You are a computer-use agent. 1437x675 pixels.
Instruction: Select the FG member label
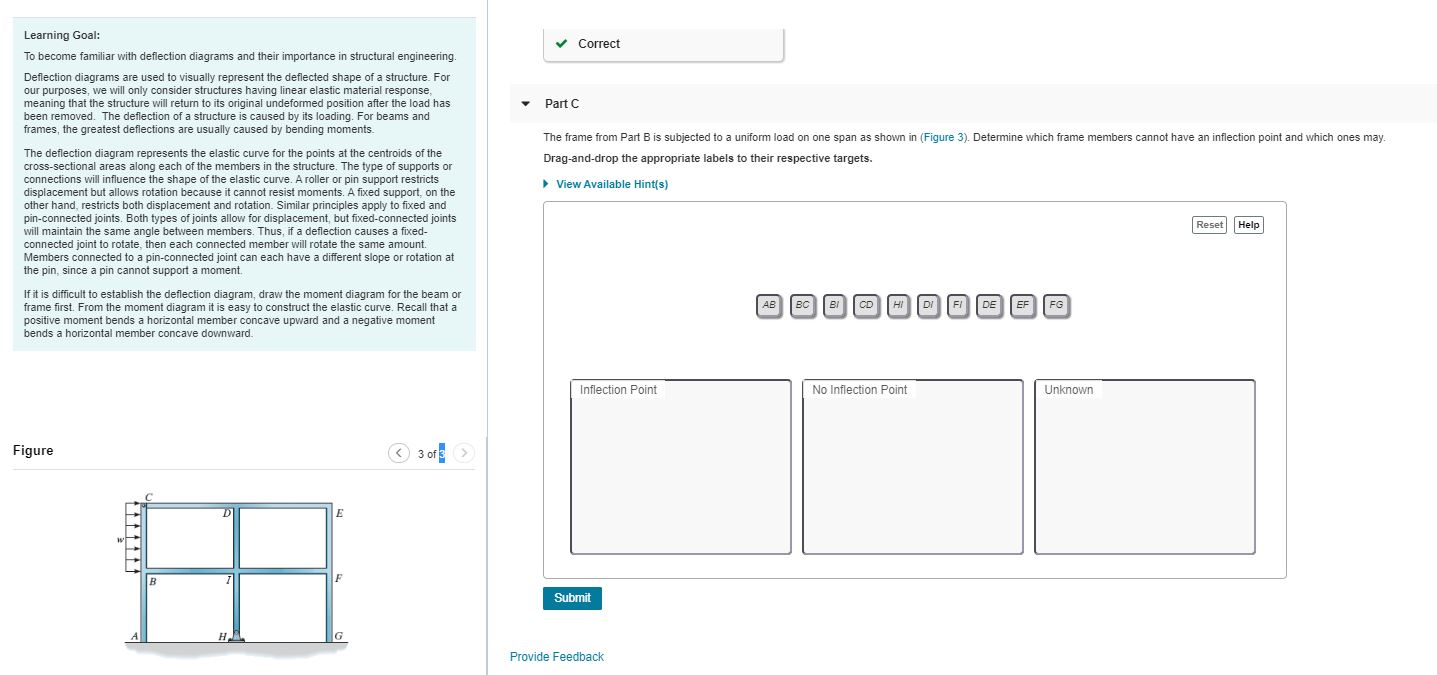pyautogui.click(x=1055, y=305)
